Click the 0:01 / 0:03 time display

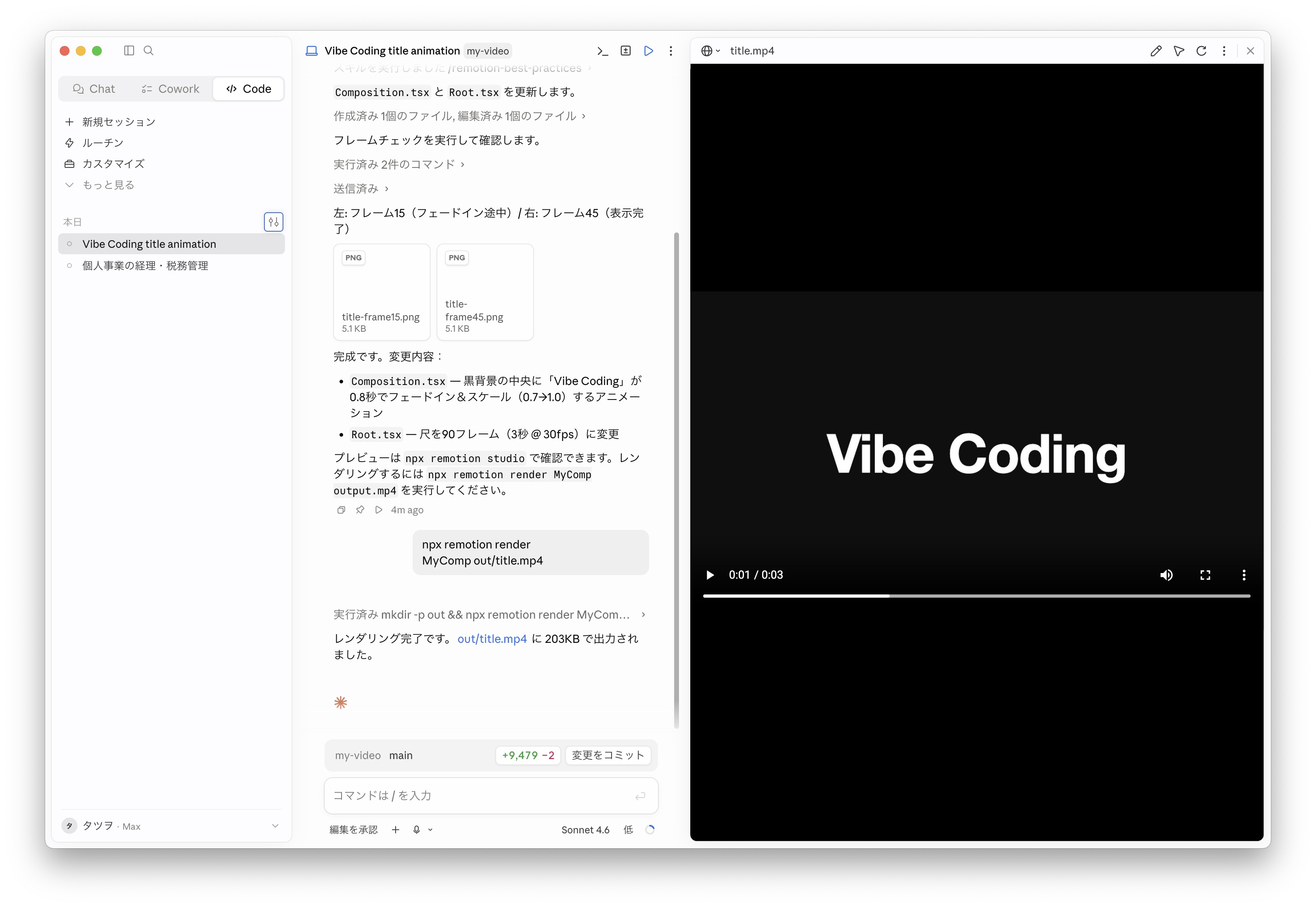pos(756,575)
